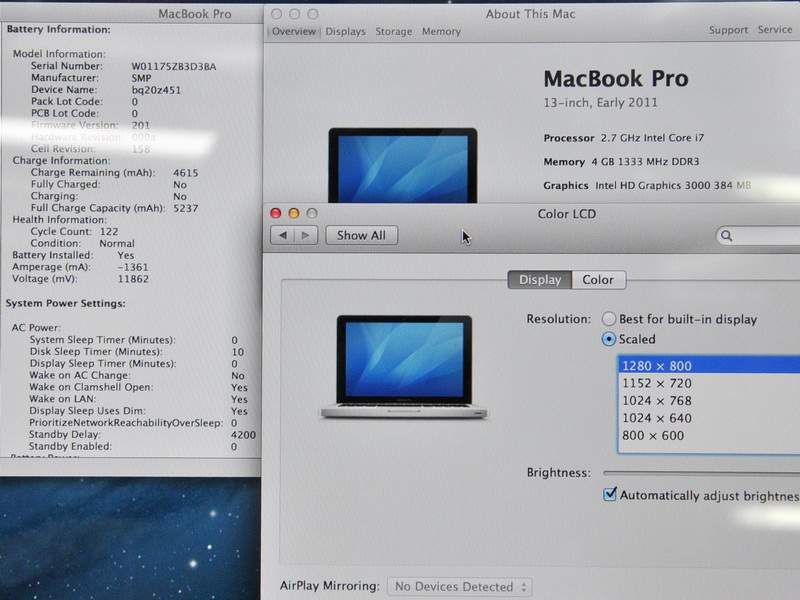Select the 1280 × 800 resolution
Screen dimensions: 800x600
(709, 366)
